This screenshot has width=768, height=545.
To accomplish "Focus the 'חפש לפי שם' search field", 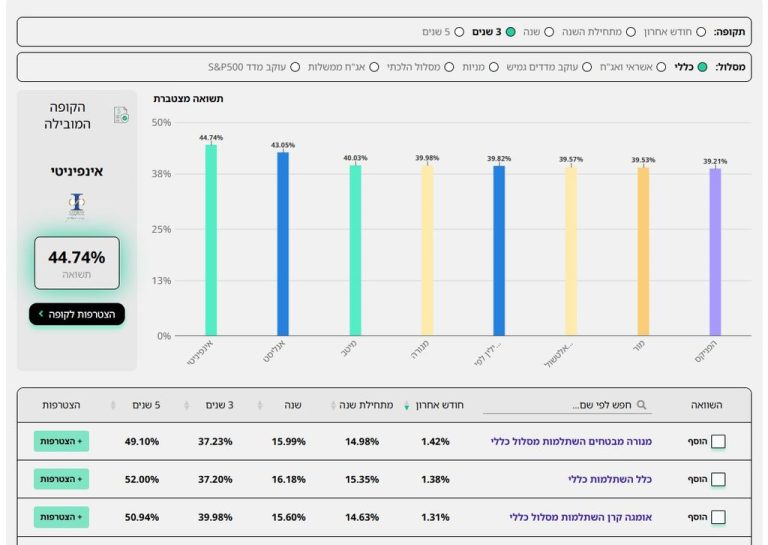I will (x=567, y=405).
